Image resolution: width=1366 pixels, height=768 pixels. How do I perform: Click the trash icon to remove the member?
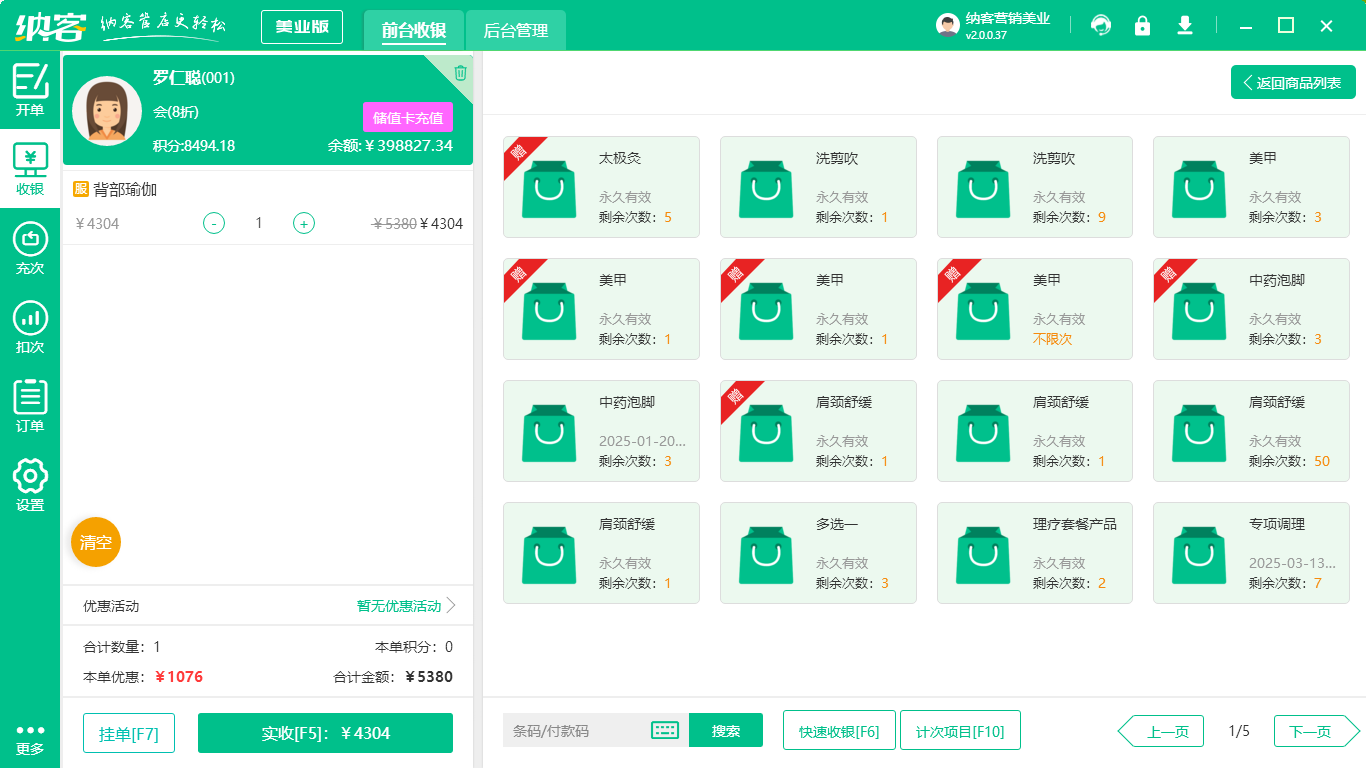click(458, 71)
